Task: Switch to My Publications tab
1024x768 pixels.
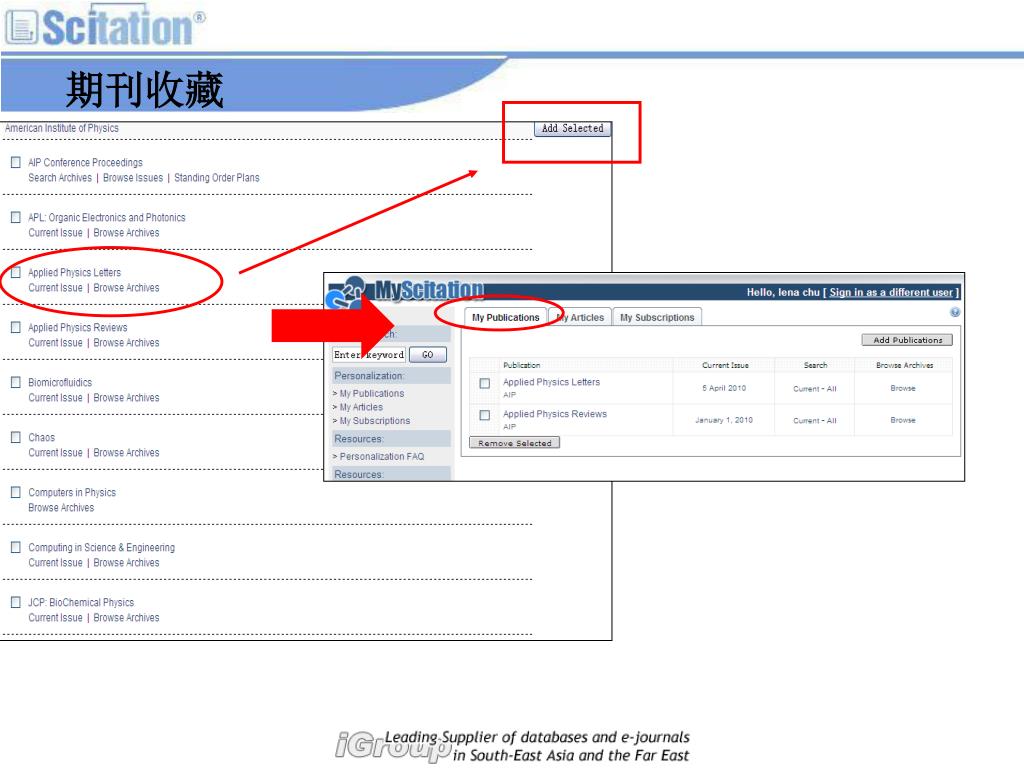Action: pyautogui.click(x=505, y=317)
